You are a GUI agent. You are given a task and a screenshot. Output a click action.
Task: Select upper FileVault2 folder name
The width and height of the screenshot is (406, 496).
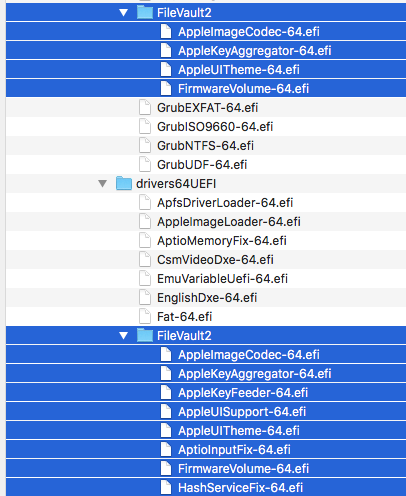coord(184,13)
